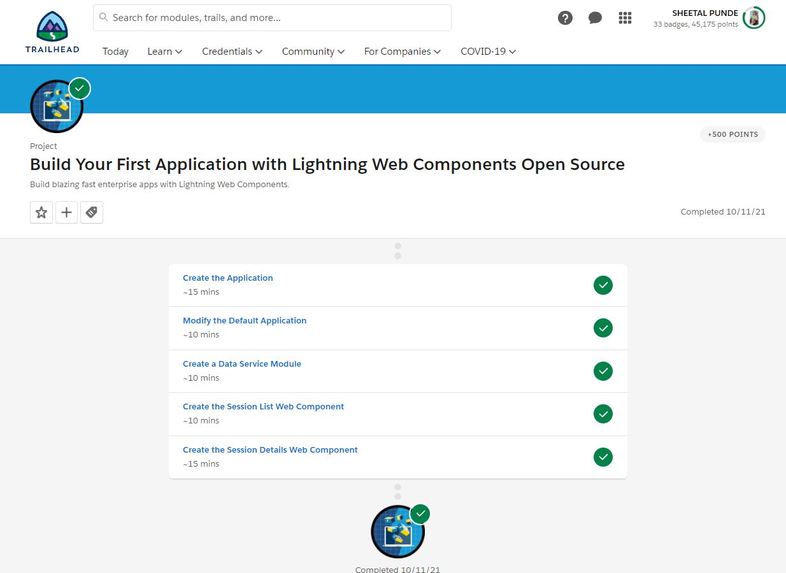Click the tag icon button
Image resolution: width=786 pixels, height=573 pixels.
pyautogui.click(x=92, y=213)
